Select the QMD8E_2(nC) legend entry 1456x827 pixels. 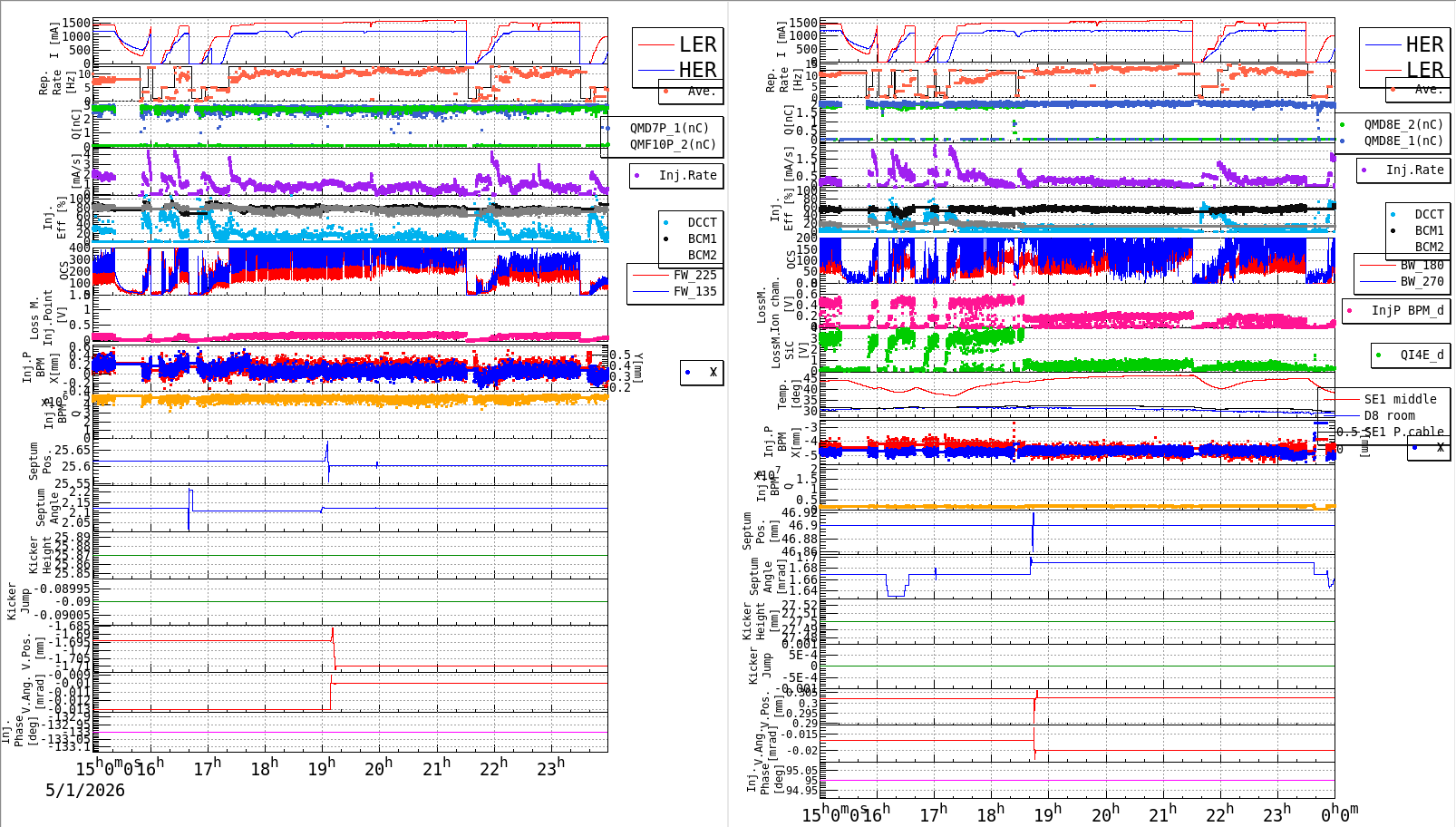pyautogui.click(x=1393, y=124)
